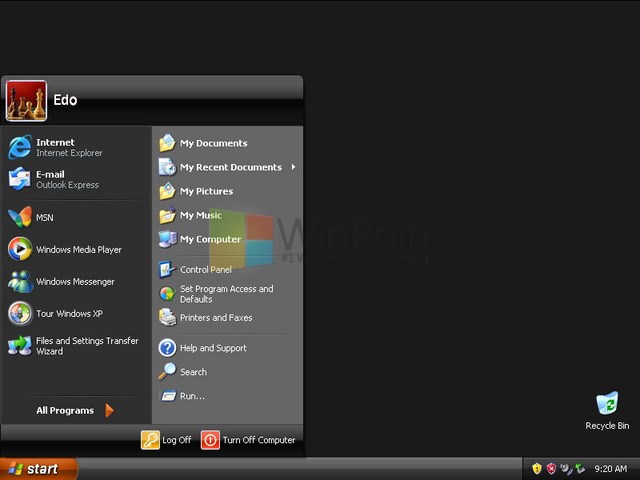Image resolution: width=640 pixels, height=480 pixels.
Task: Expand the All Programs orange arrow
Action: point(109,410)
